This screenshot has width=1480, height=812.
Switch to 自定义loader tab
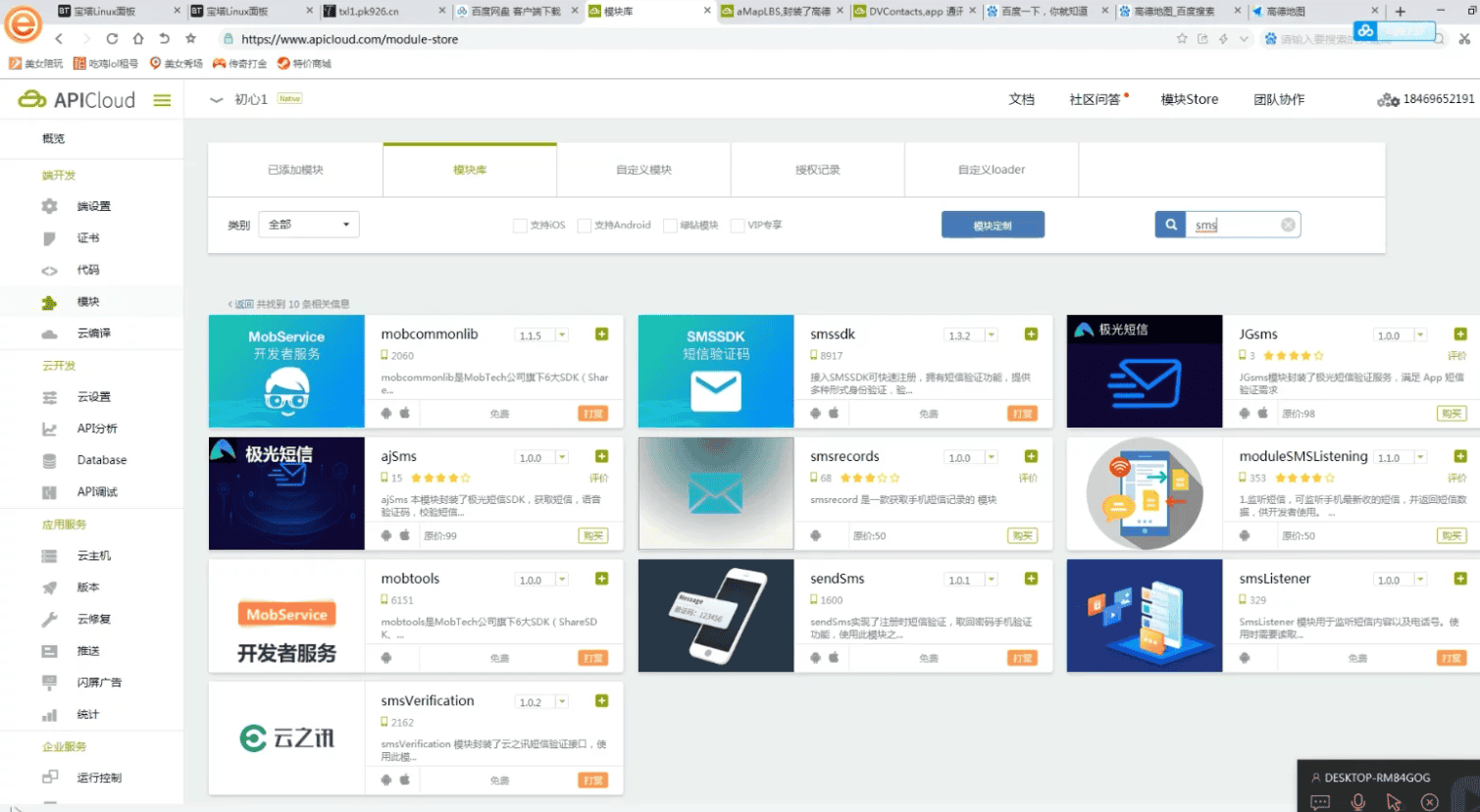point(992,170)
